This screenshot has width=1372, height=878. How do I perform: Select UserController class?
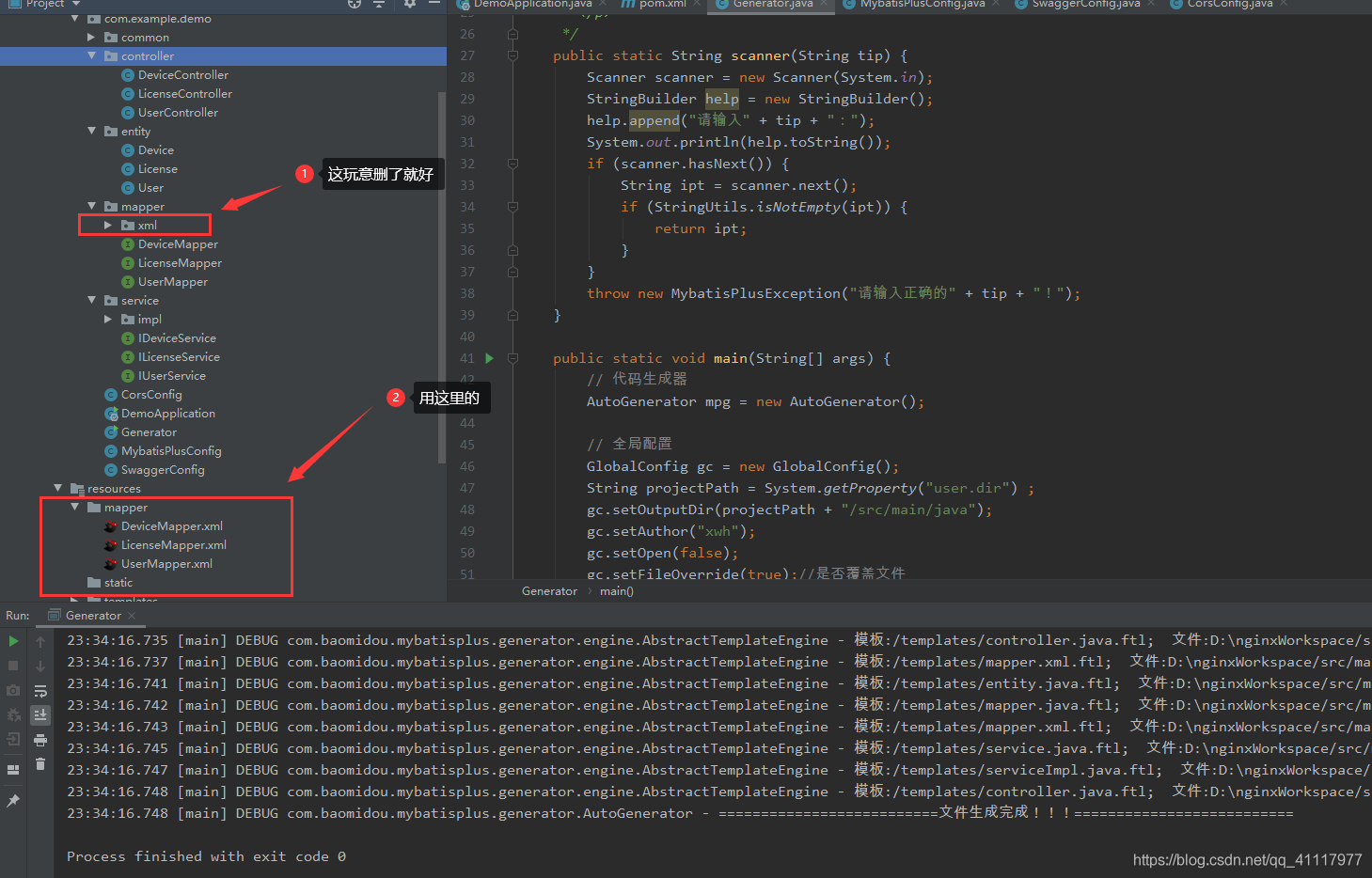(178, 113)
